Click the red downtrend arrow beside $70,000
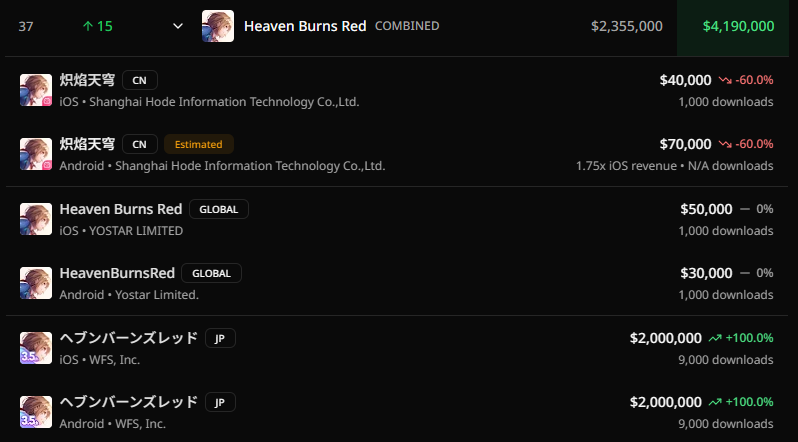This screenshot has height=442, width=798. pyautogui.click(x=725, y=144)
